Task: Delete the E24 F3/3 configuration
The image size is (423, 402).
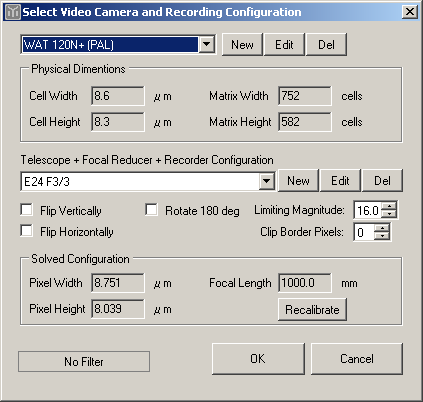Action: [382, 181]
